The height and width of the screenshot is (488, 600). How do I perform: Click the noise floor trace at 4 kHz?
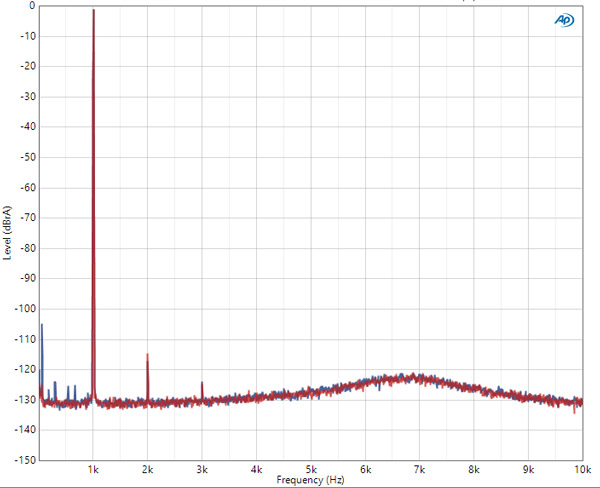point(256,396)
